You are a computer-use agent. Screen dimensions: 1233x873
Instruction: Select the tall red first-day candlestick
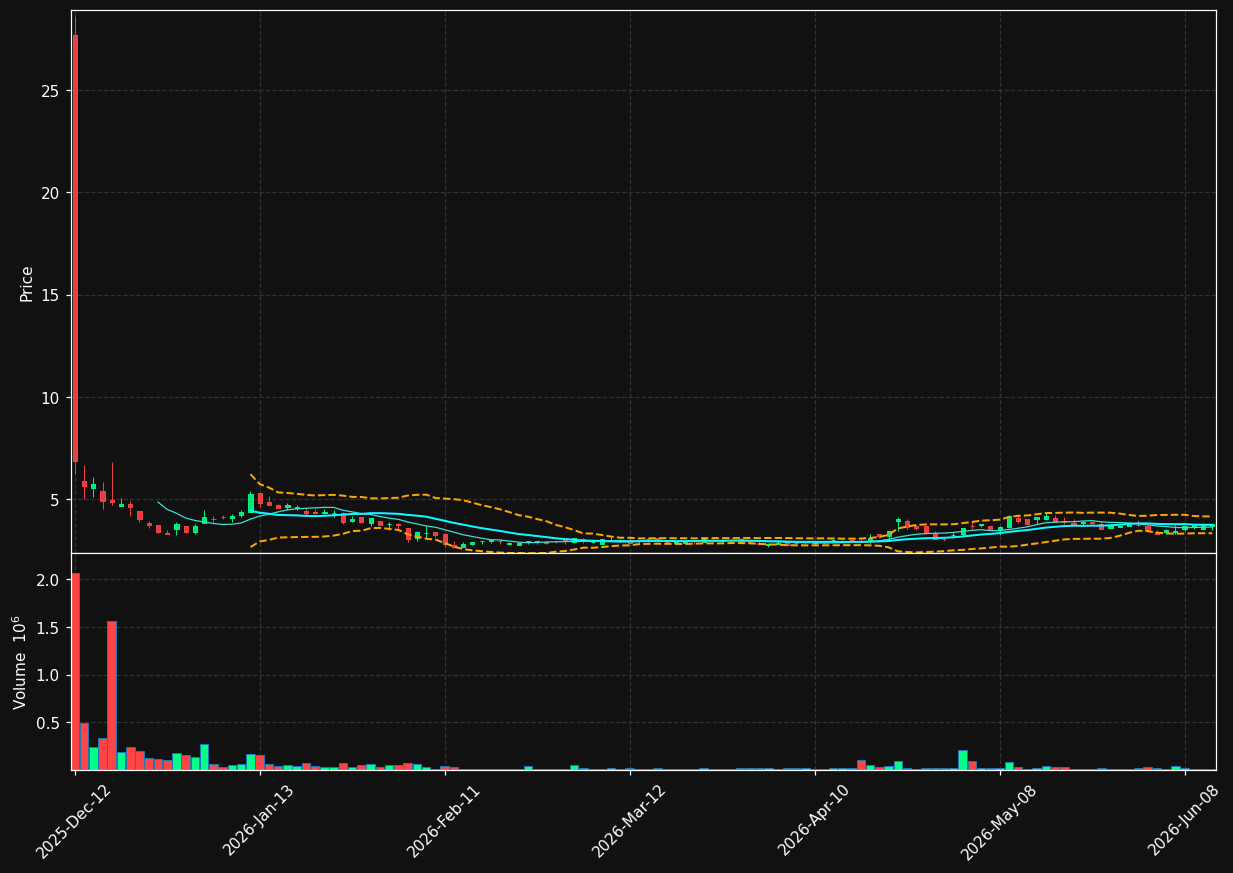point(75,248)
